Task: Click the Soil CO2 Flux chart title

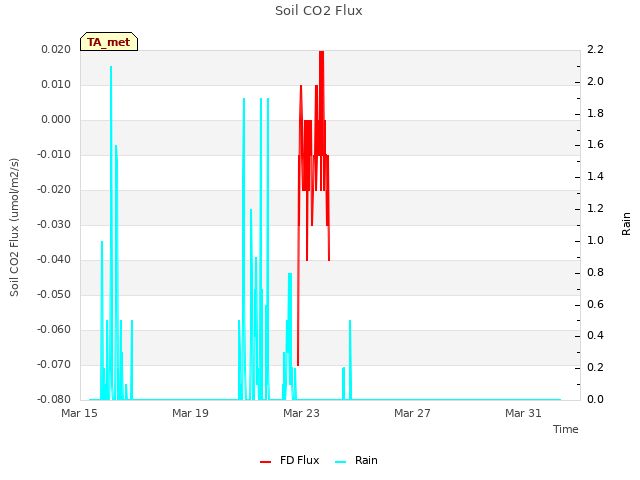Action: click(319, 11)
